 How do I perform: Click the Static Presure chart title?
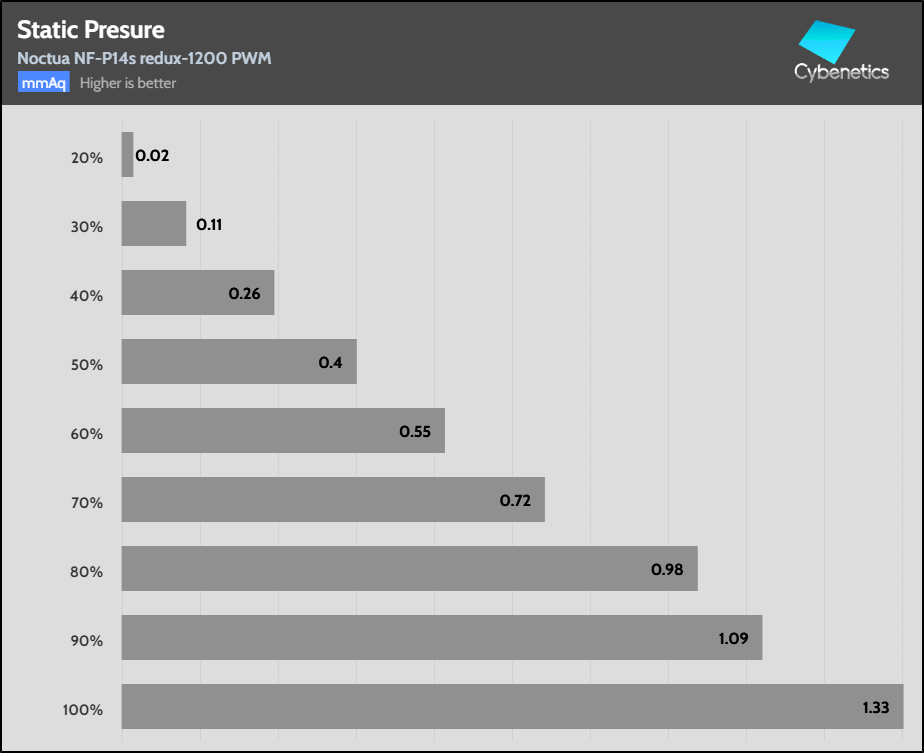pyautogui.click(x=91, y=29)
